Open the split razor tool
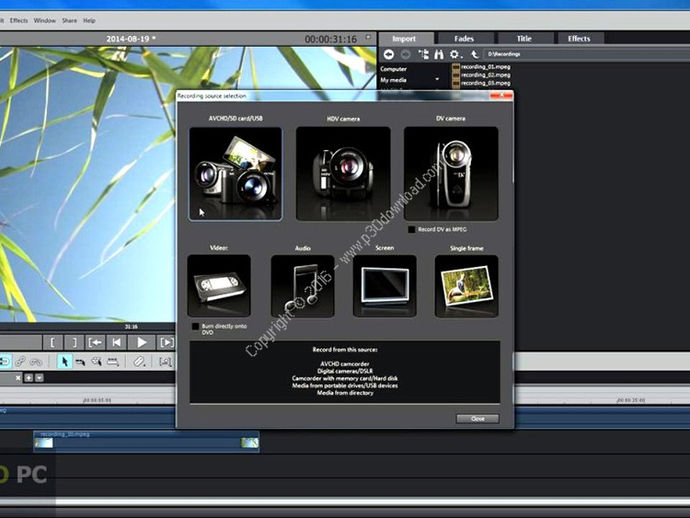The image size is (690, 518). (139, 362)
